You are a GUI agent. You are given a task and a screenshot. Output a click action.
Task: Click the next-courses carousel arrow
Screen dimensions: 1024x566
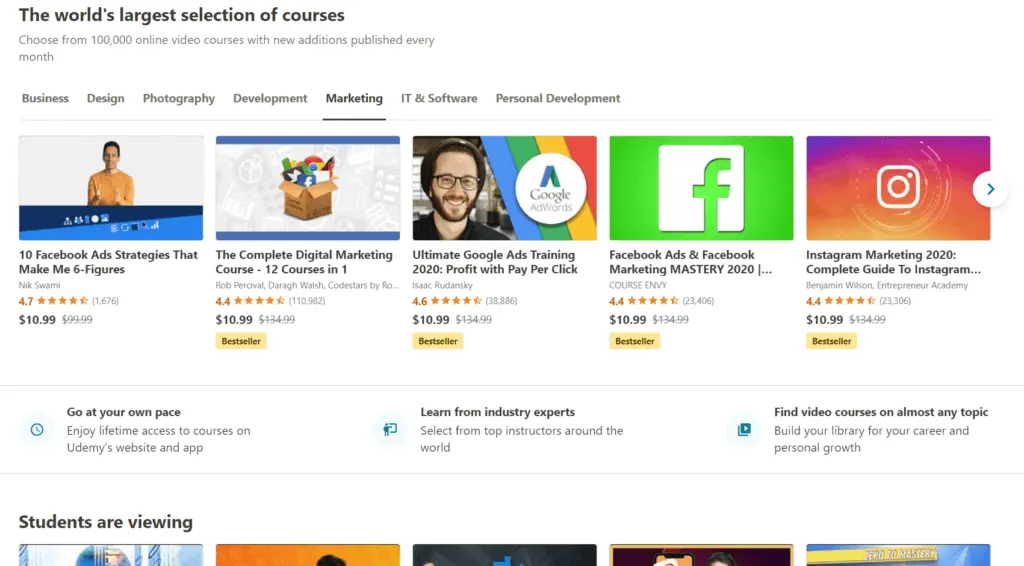[990, 189]
